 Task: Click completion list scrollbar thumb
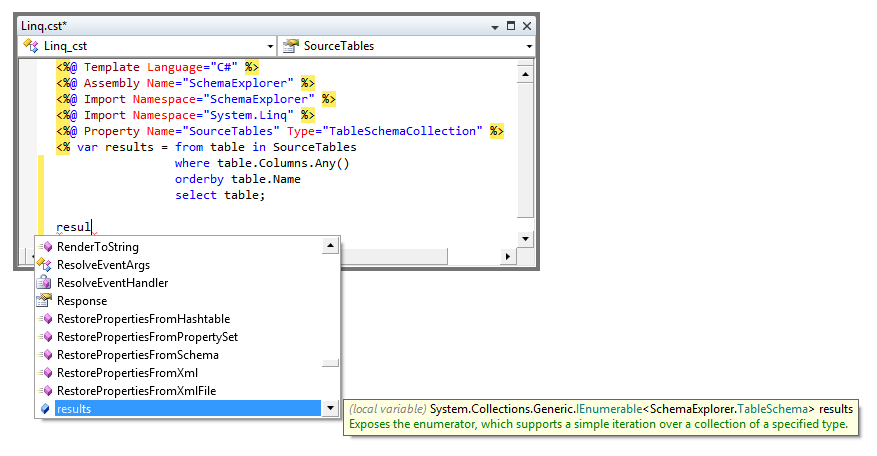331,363
